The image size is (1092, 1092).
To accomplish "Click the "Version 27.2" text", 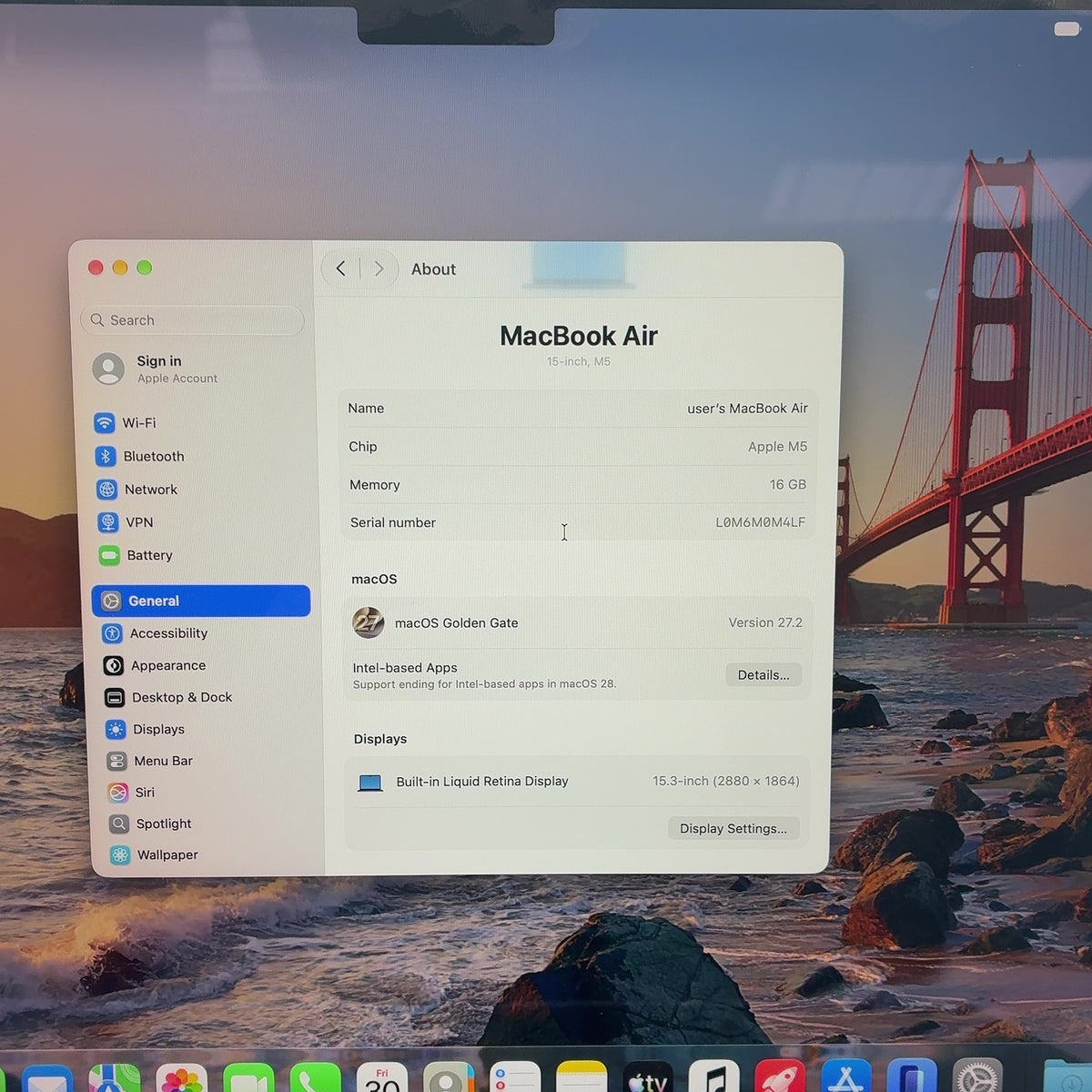I will (x=765, y=622).
